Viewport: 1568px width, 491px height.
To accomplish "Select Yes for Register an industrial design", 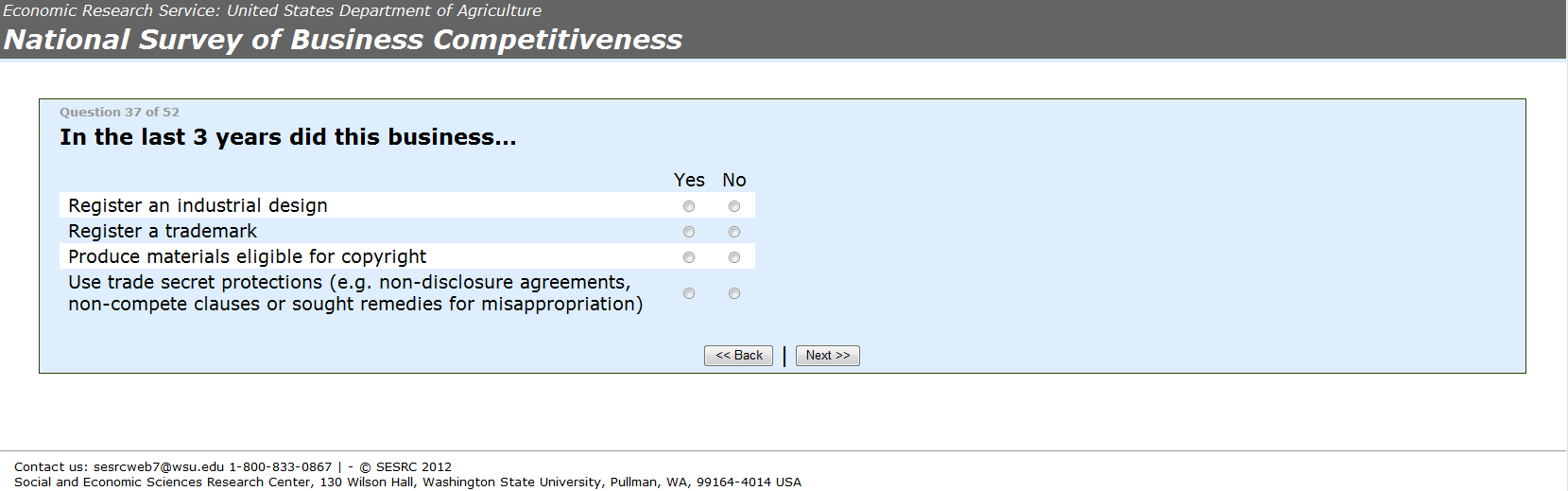I will (689, 206).
